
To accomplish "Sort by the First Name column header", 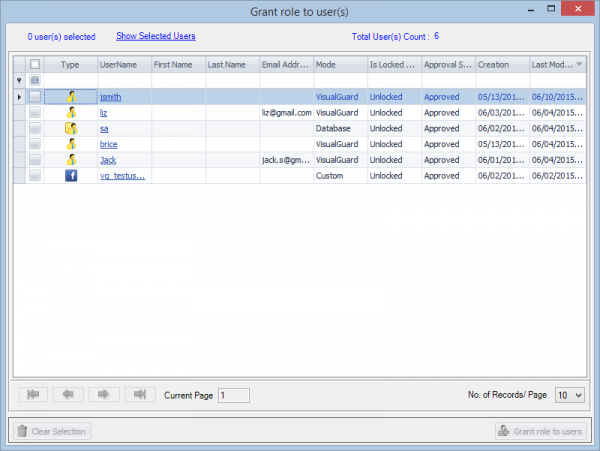I will click(x=179, y=65).
